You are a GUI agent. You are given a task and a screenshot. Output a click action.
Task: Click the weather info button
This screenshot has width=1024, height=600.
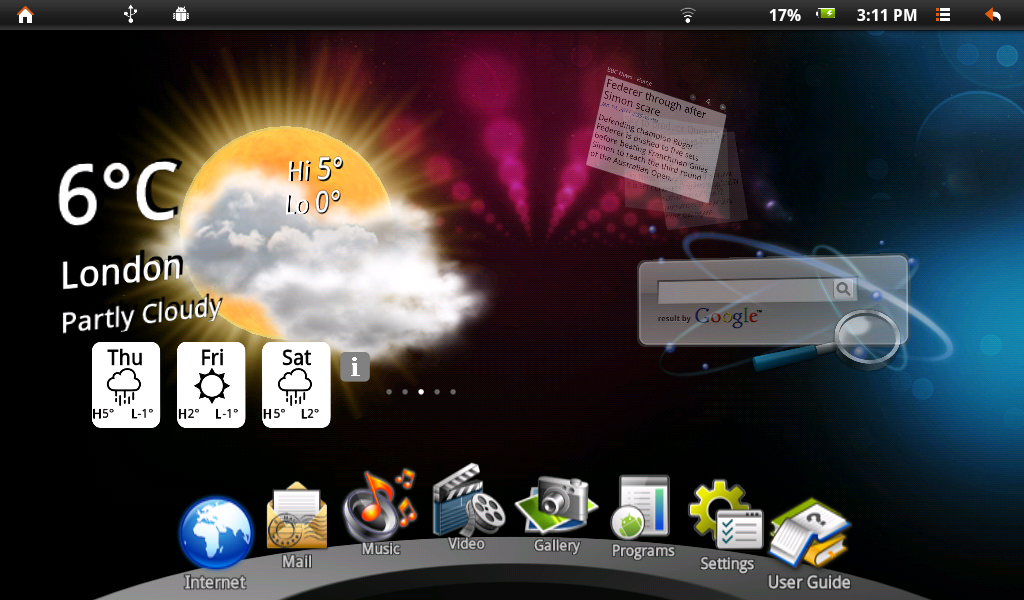[355, 367]
